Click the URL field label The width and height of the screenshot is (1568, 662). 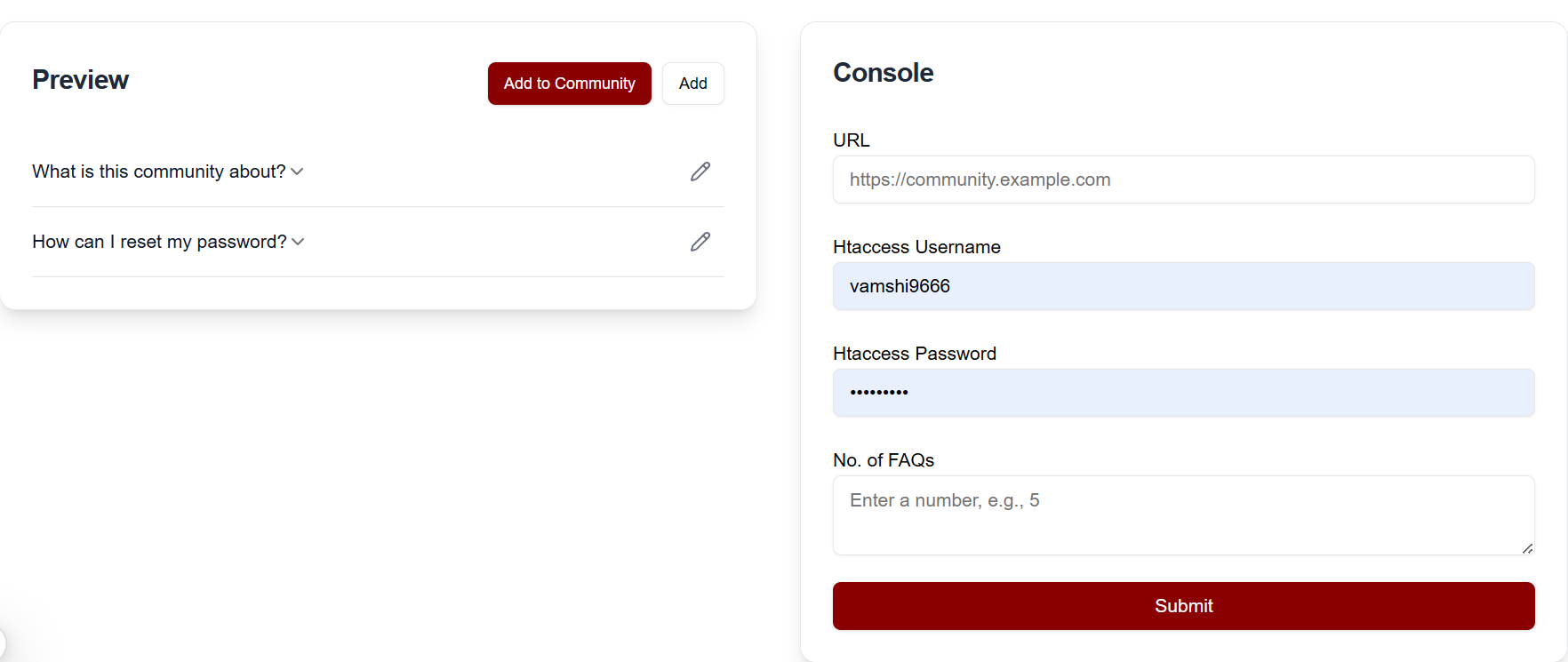click(851, 140)
